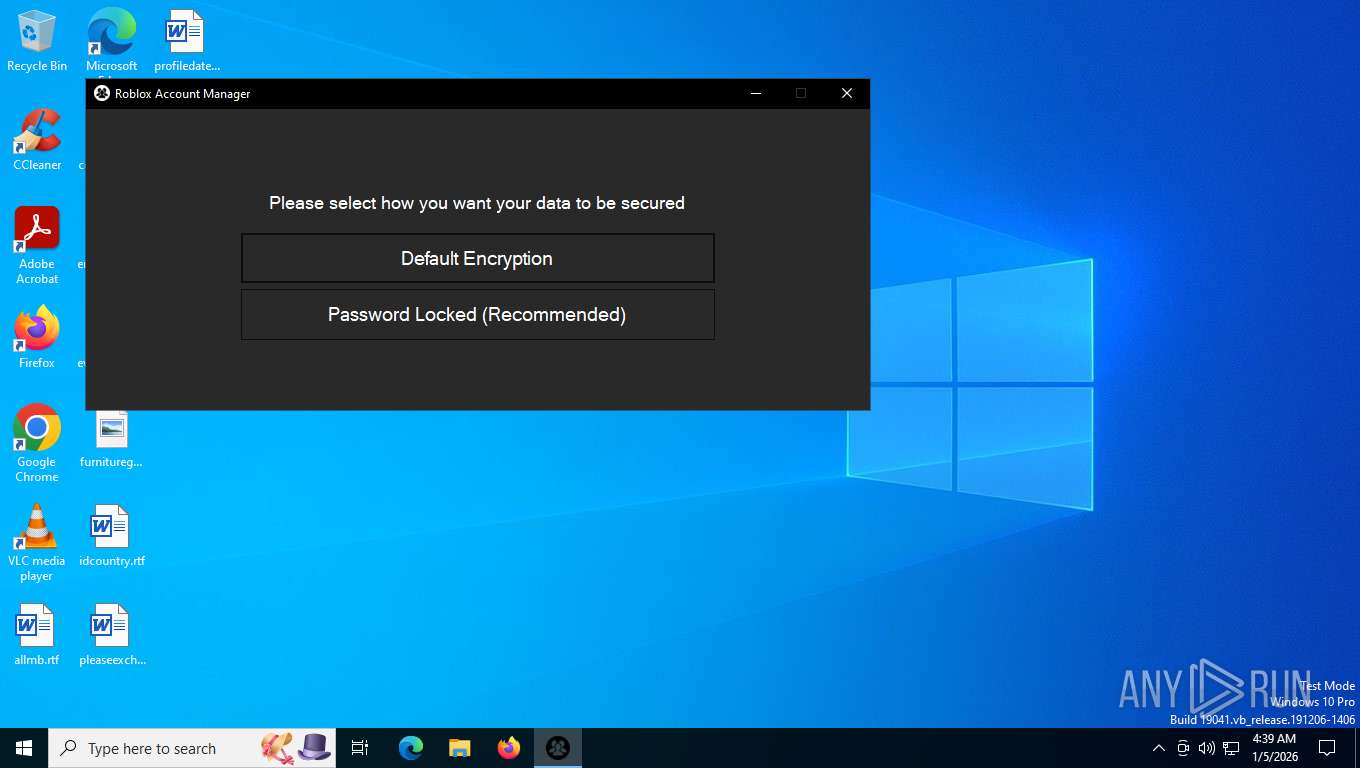
Task: Select the Adobe Acrobat desktop shortcut
Action: pos(37,246)
